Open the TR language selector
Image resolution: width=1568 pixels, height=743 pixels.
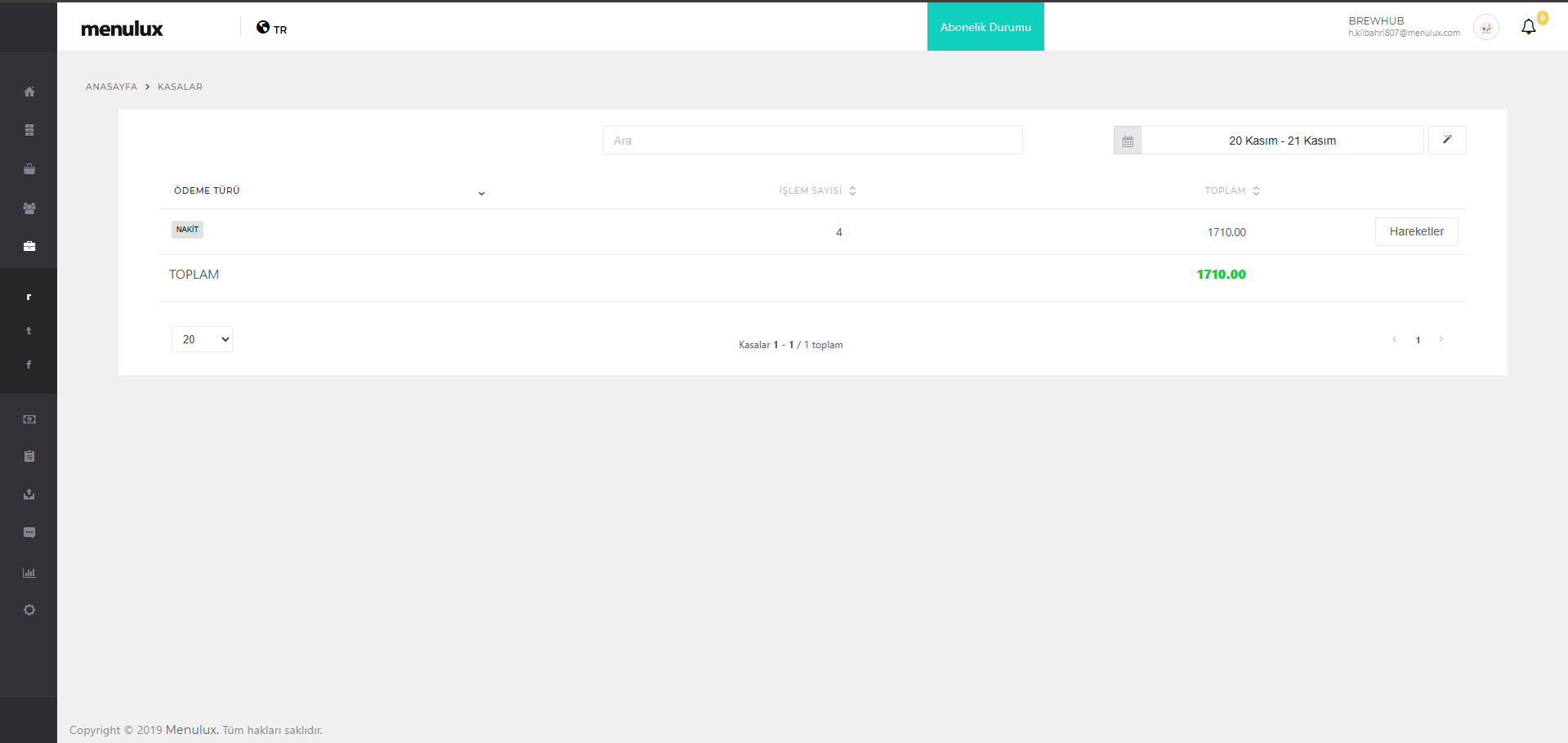coord(272,29)
